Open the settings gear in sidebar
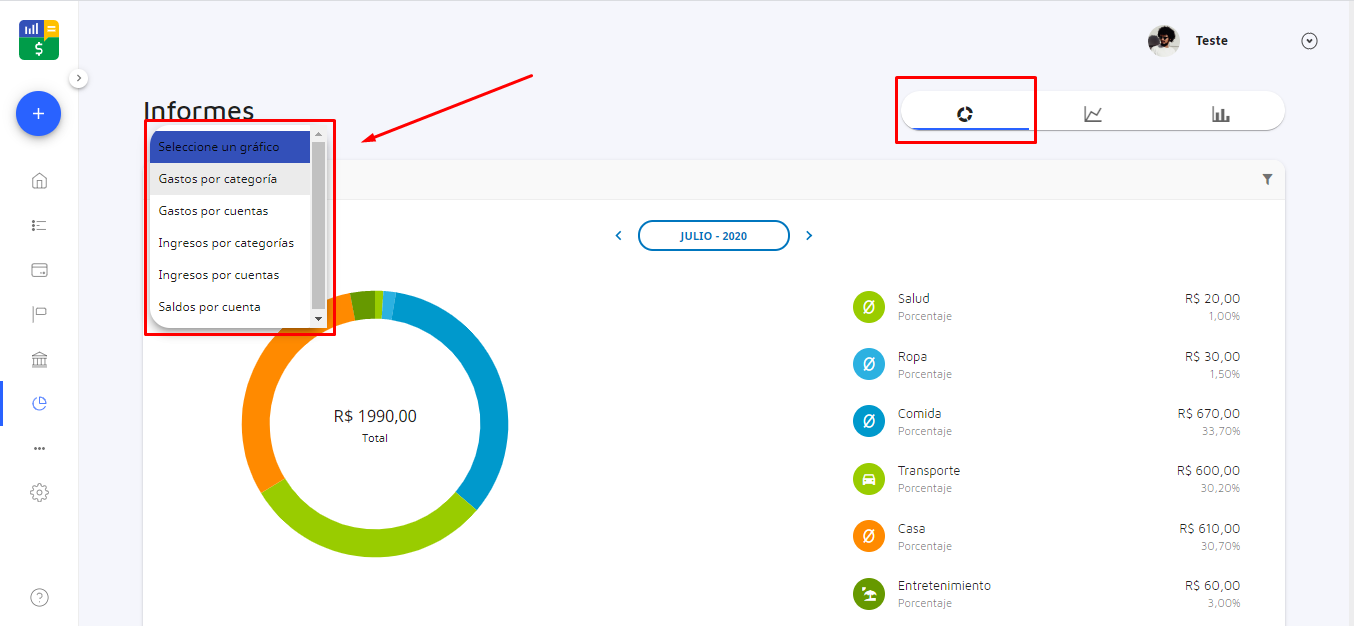This screenshot has width=1354, height=626. pos(39,493)
